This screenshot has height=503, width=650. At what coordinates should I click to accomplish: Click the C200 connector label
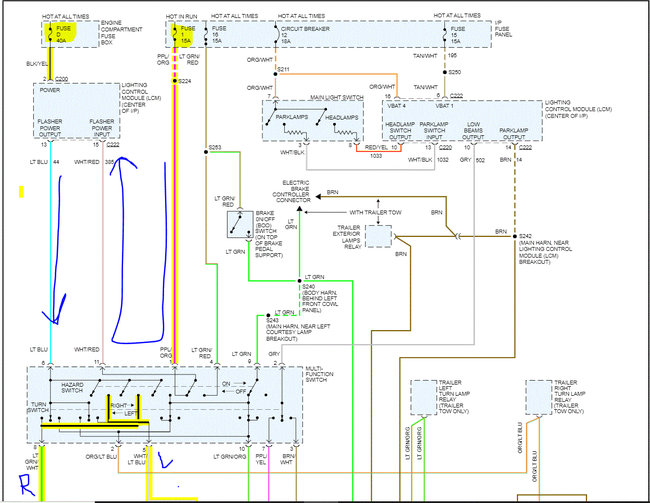coord(61,79)
